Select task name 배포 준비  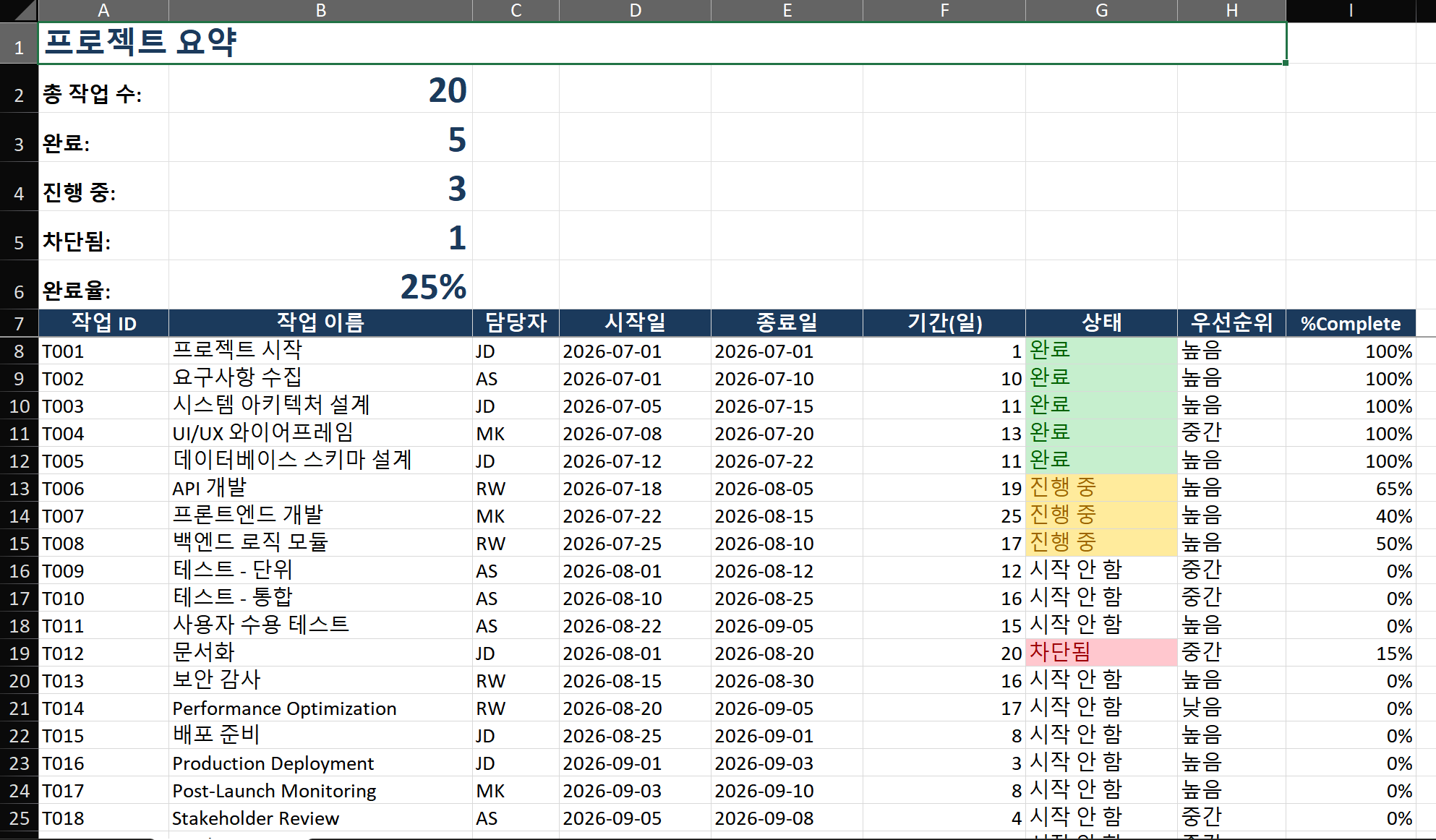tap(320, 735)
